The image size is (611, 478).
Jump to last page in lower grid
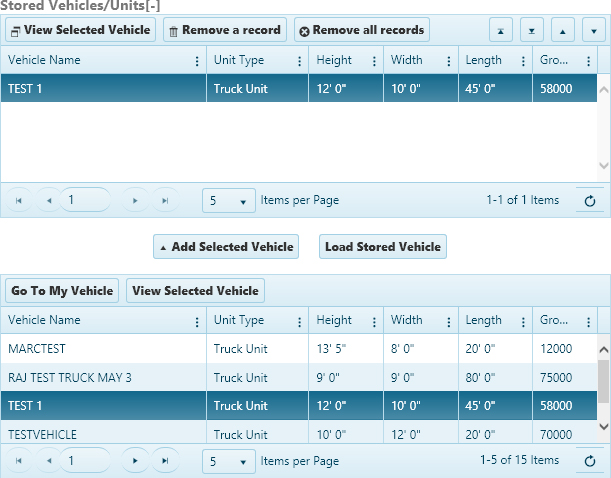[x=165, y=461]
